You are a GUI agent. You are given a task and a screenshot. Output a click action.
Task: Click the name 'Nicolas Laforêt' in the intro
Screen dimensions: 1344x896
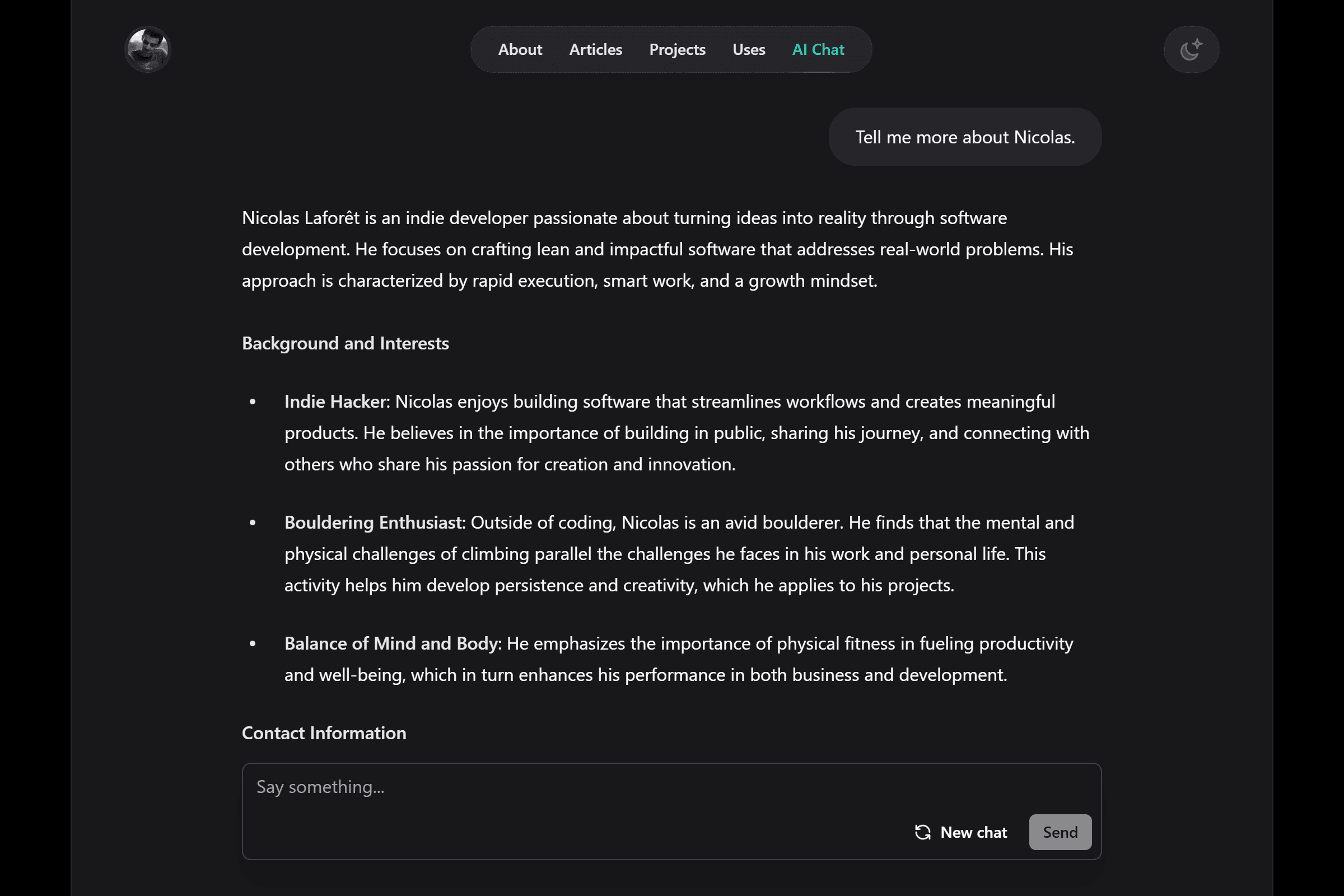301,218
